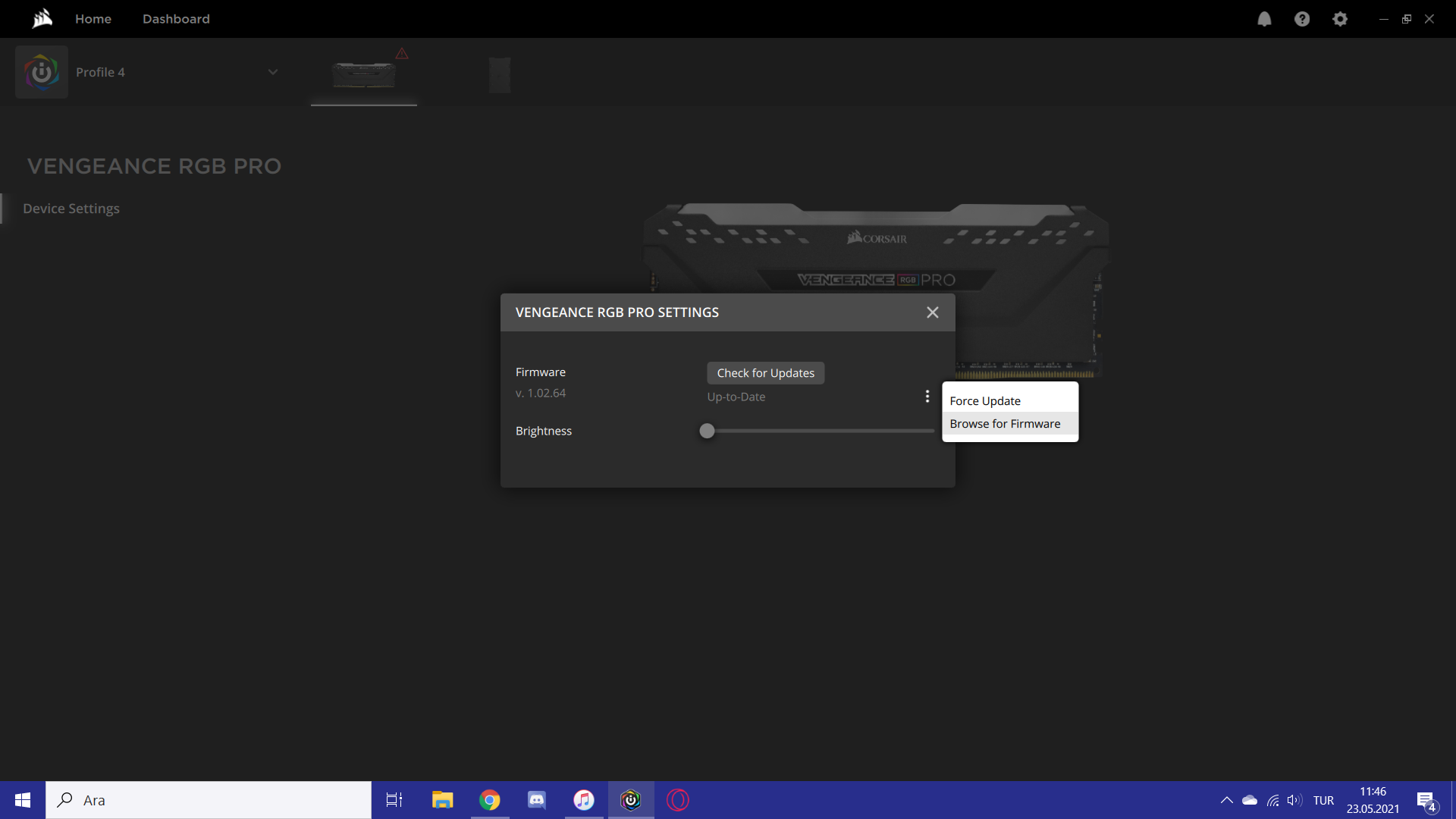Open Task View in taskbar

pyautogui.click(x=394, y=800)
